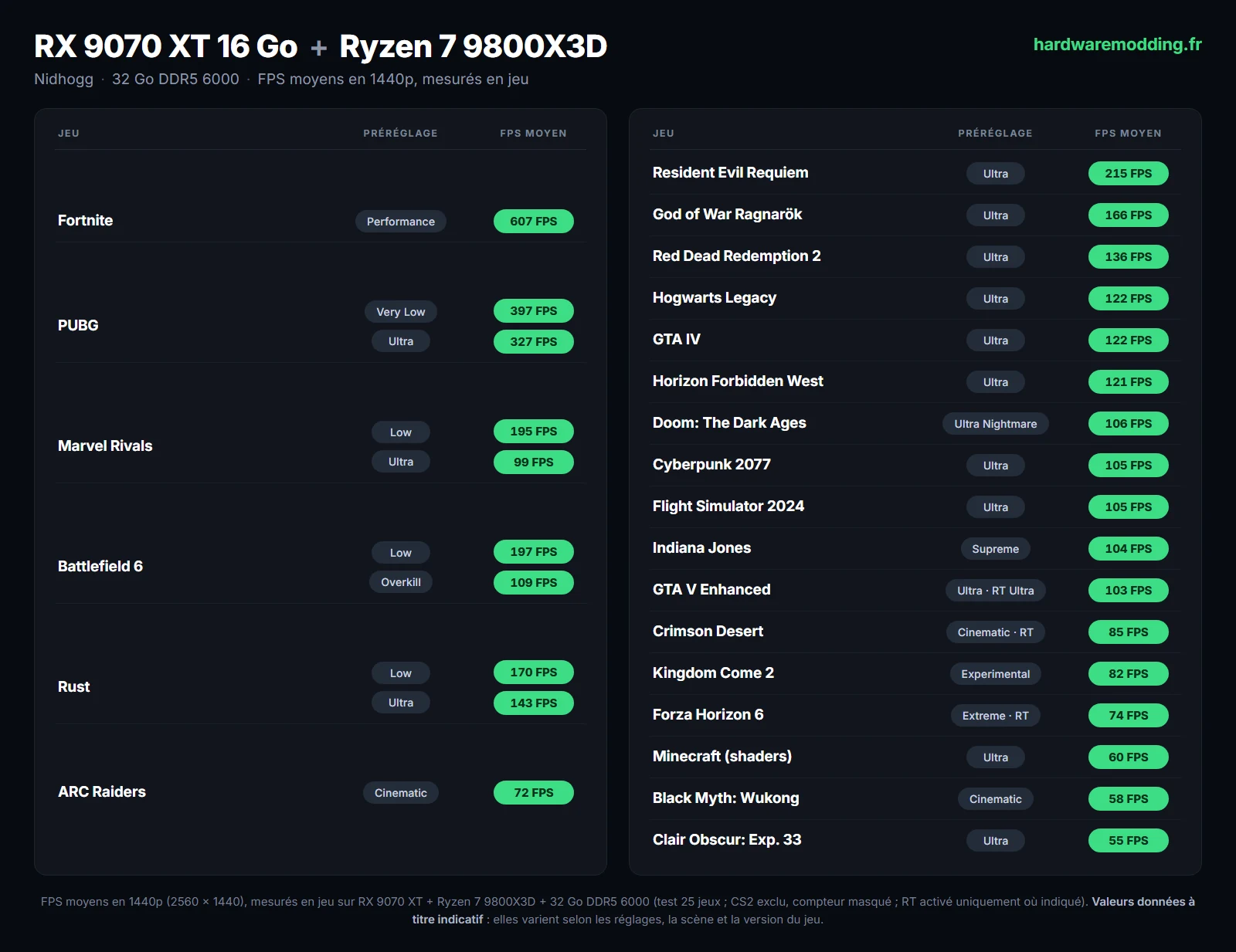Select Horizon Forbidden West title
This screenshot has height=952, width=1236.
point(738,381)
